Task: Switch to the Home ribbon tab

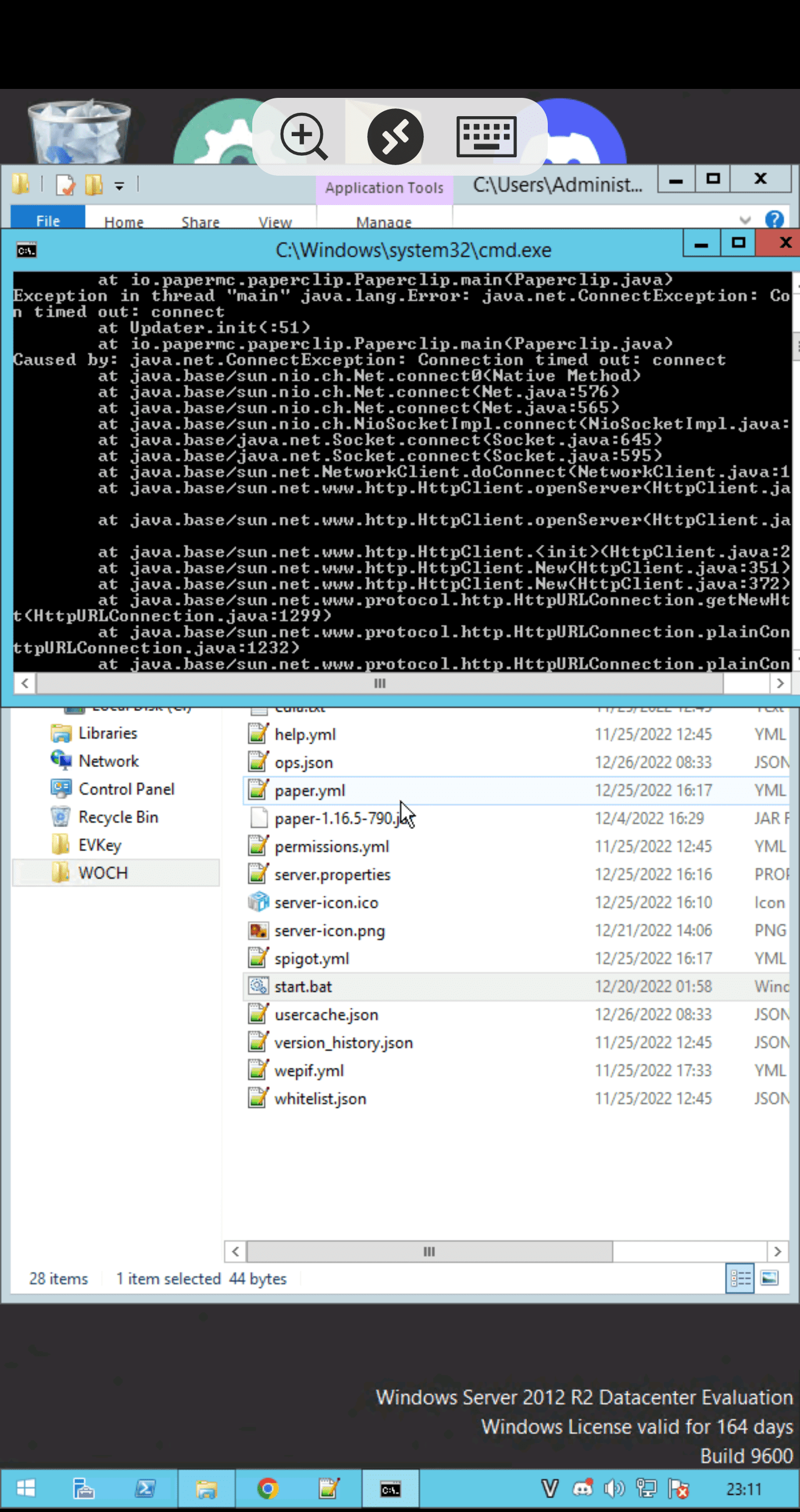Action: point(124,222)
